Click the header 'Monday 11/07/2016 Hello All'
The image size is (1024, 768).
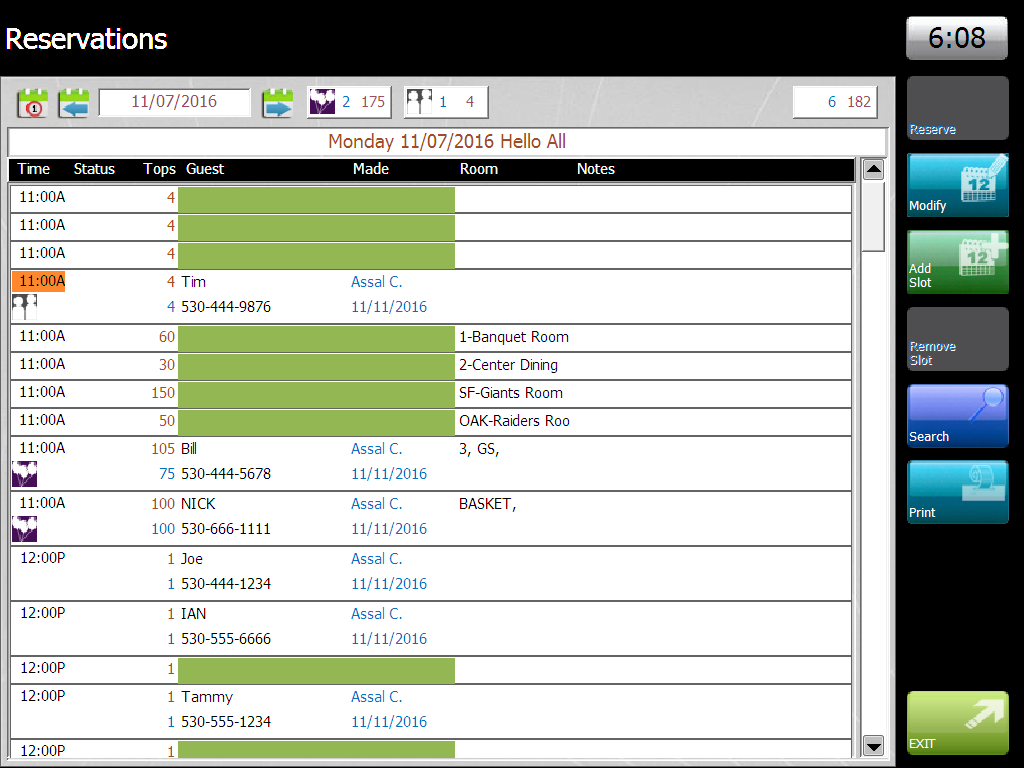pyautogui.click(x=447, y=142)
